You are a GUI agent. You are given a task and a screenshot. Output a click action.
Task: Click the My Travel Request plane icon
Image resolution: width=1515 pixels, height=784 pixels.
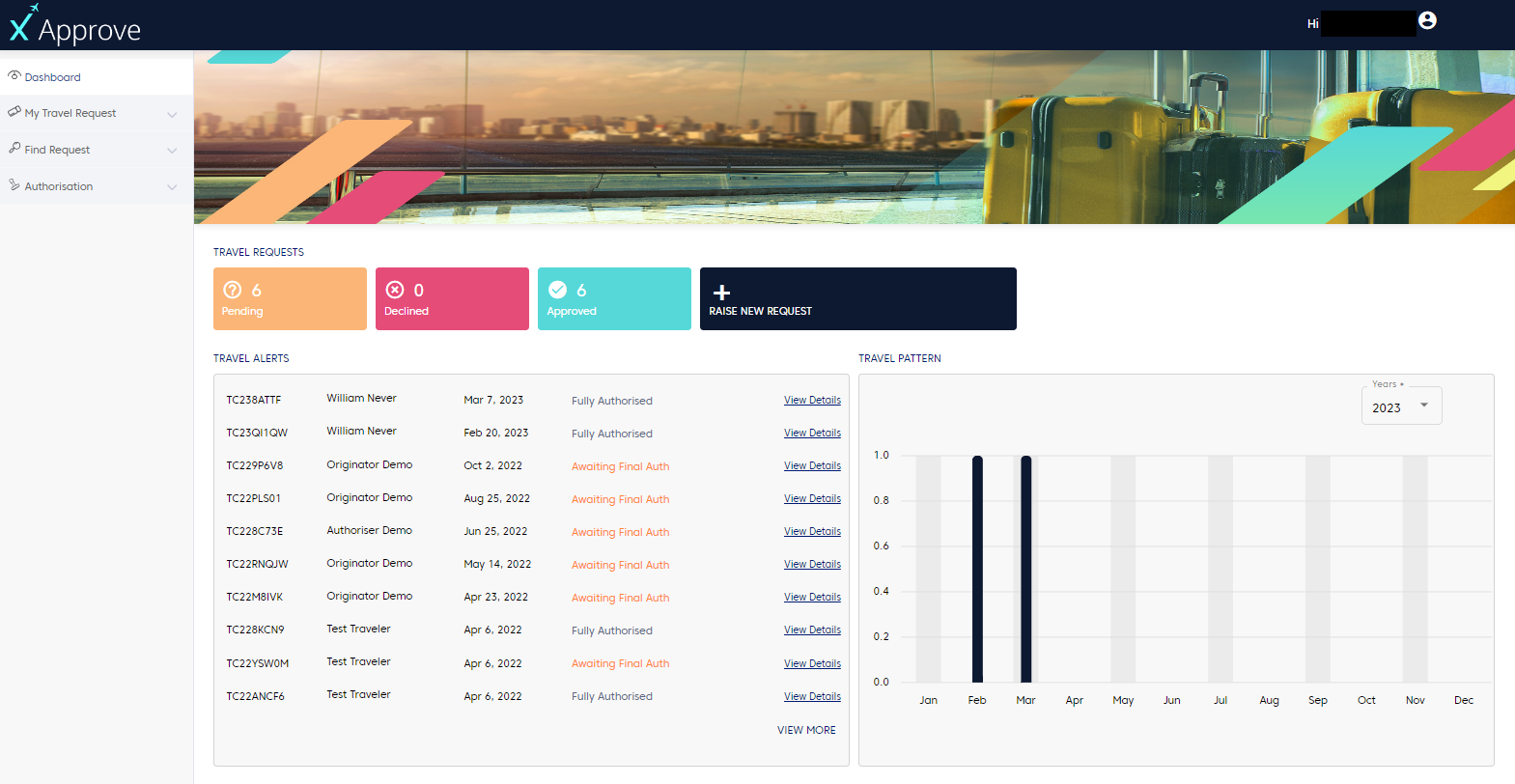click(14, 112)
